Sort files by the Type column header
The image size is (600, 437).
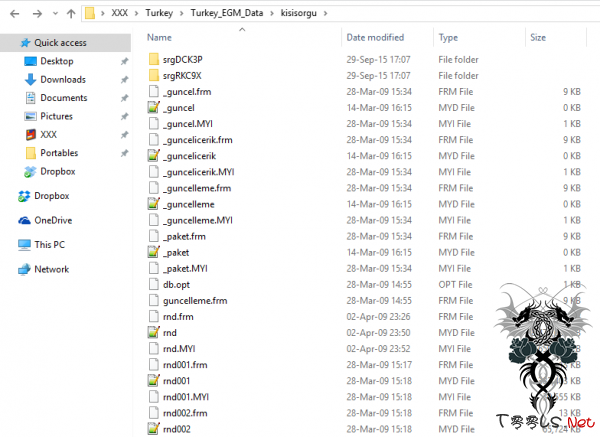448,37
